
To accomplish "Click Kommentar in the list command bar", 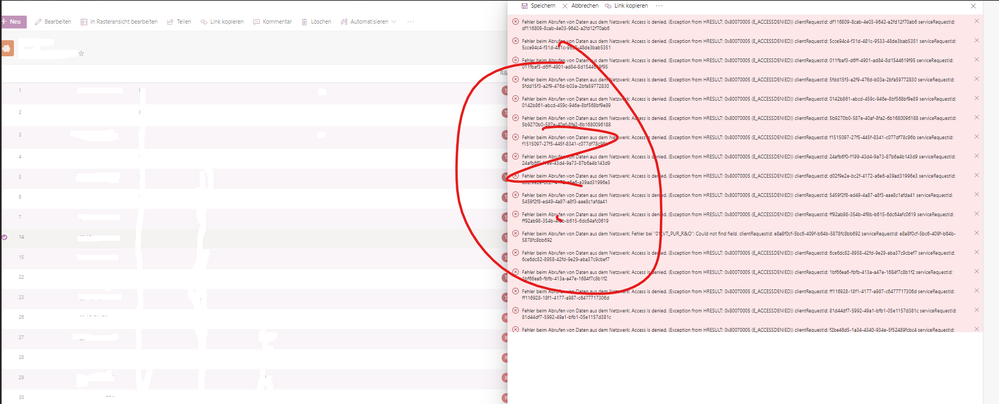I will [x=273, y=22].
